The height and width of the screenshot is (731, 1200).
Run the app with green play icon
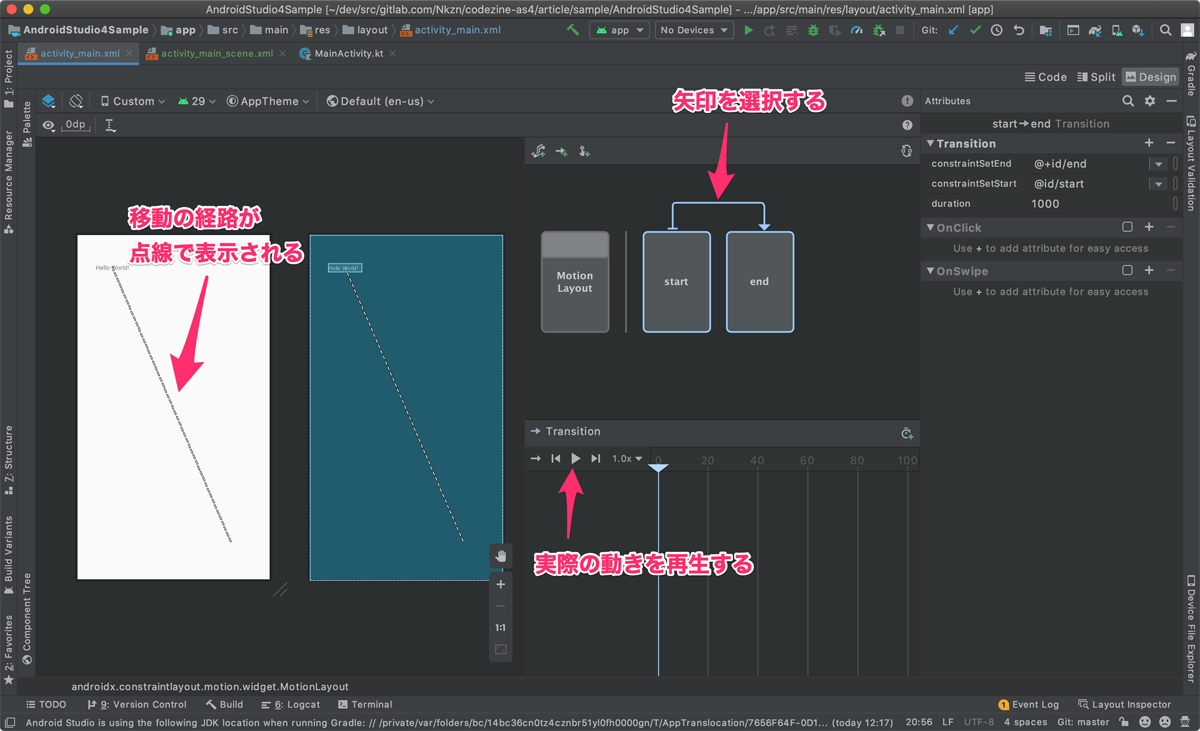coord(748,30)
